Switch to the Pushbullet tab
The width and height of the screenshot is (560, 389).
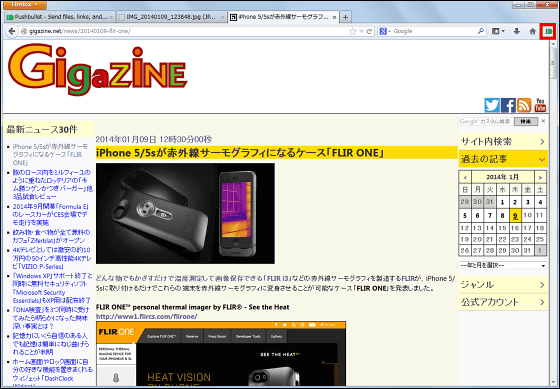click(x=60, y=17)
